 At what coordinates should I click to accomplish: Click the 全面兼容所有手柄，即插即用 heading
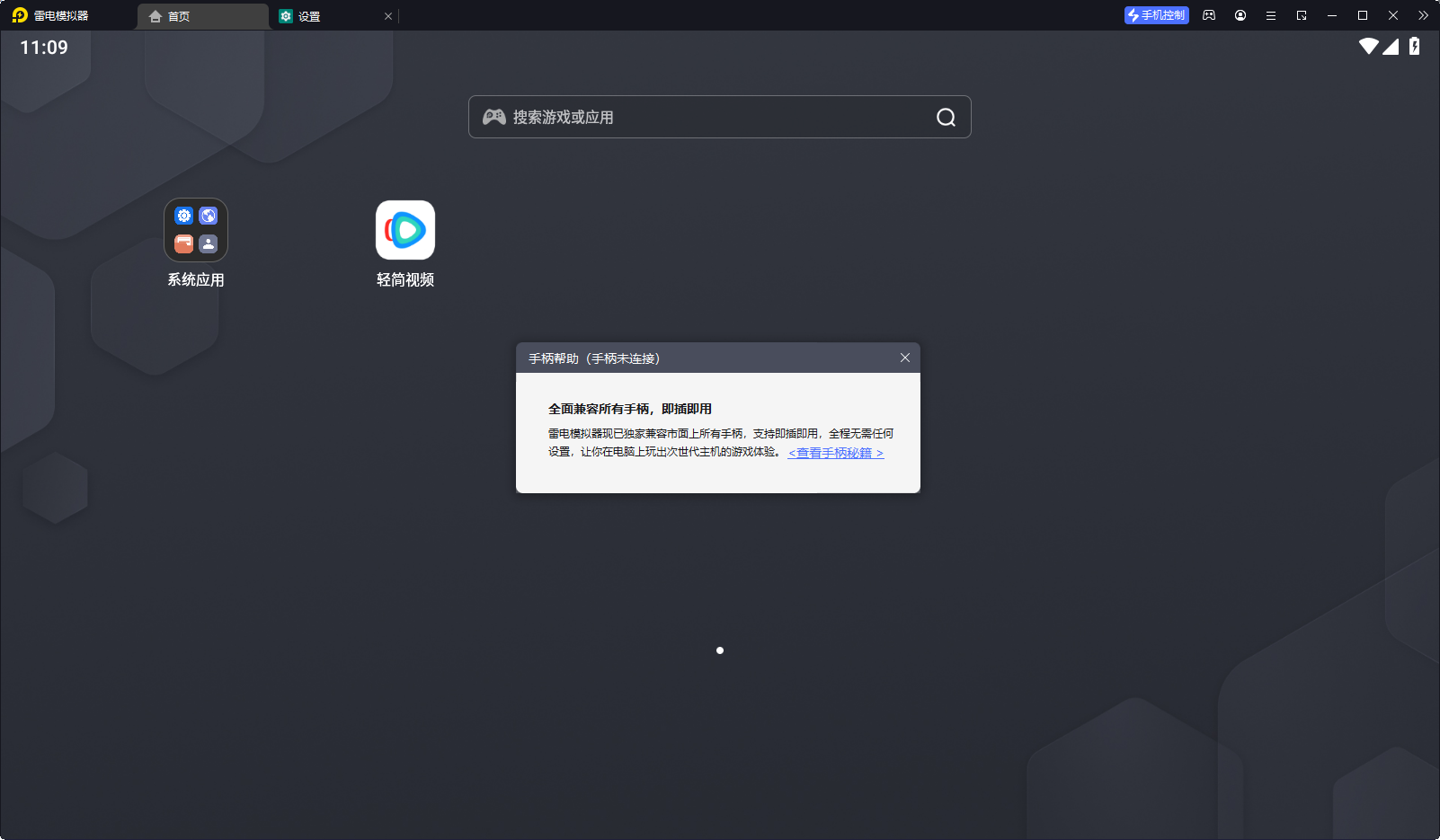tap(630, 409)
